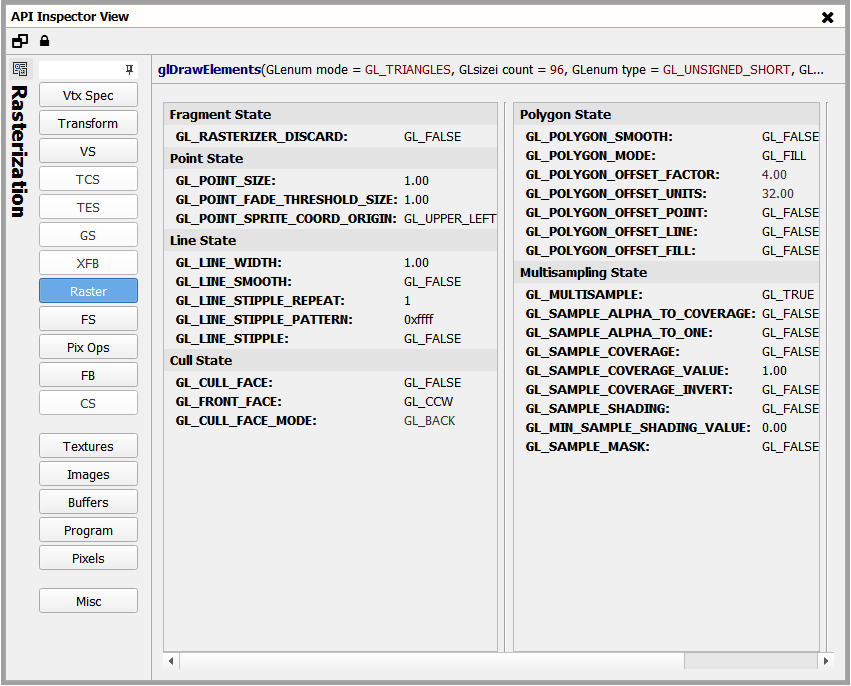Open the Pix Ops section
851x686 pixels.
[x=88, y=348]
